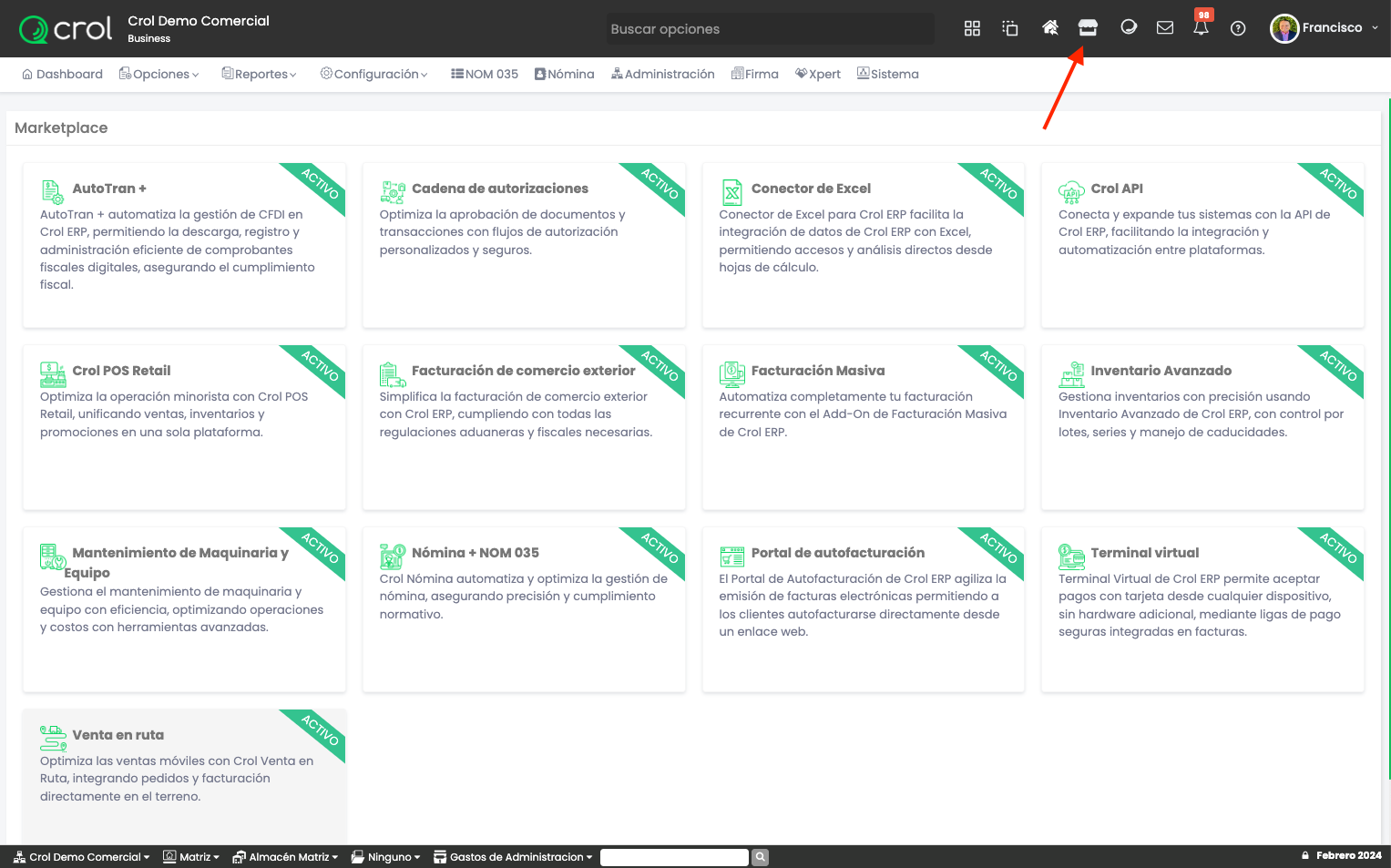Open Gastos de Administracion dropdown
This screenshot has height=868, width=1391.
coord(514,857)
